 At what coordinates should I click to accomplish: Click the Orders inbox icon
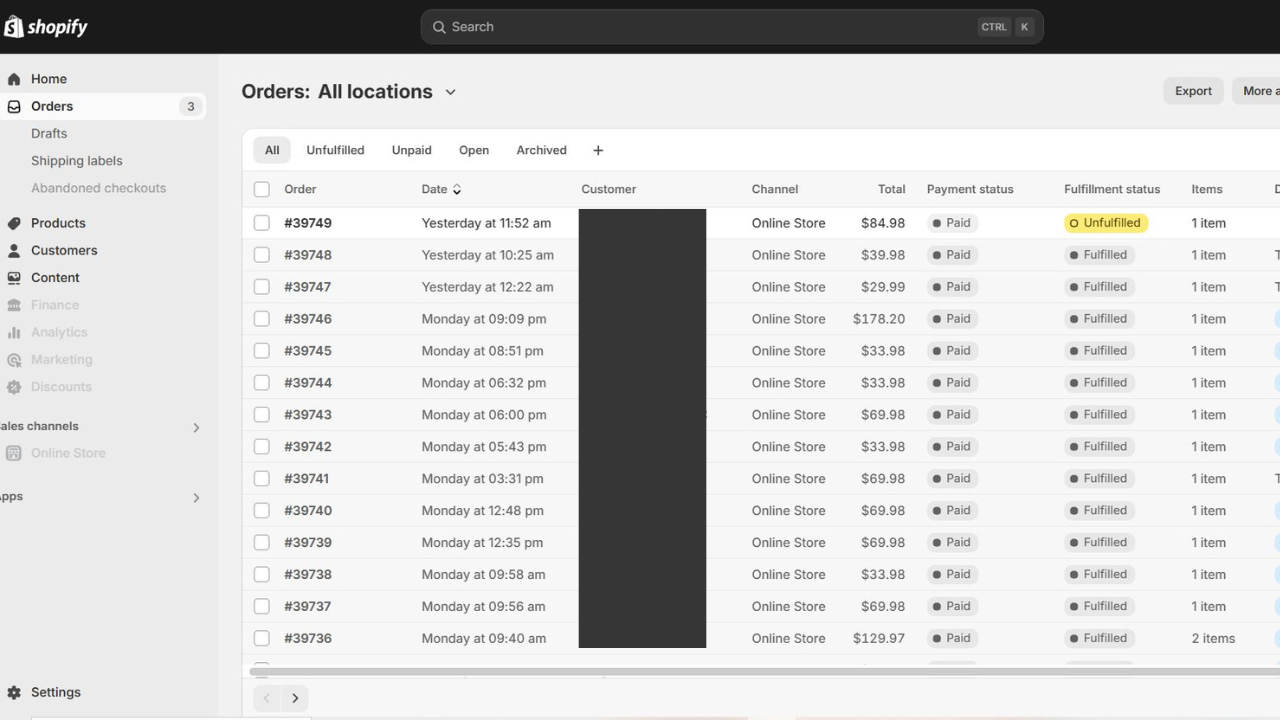point(14,106)
